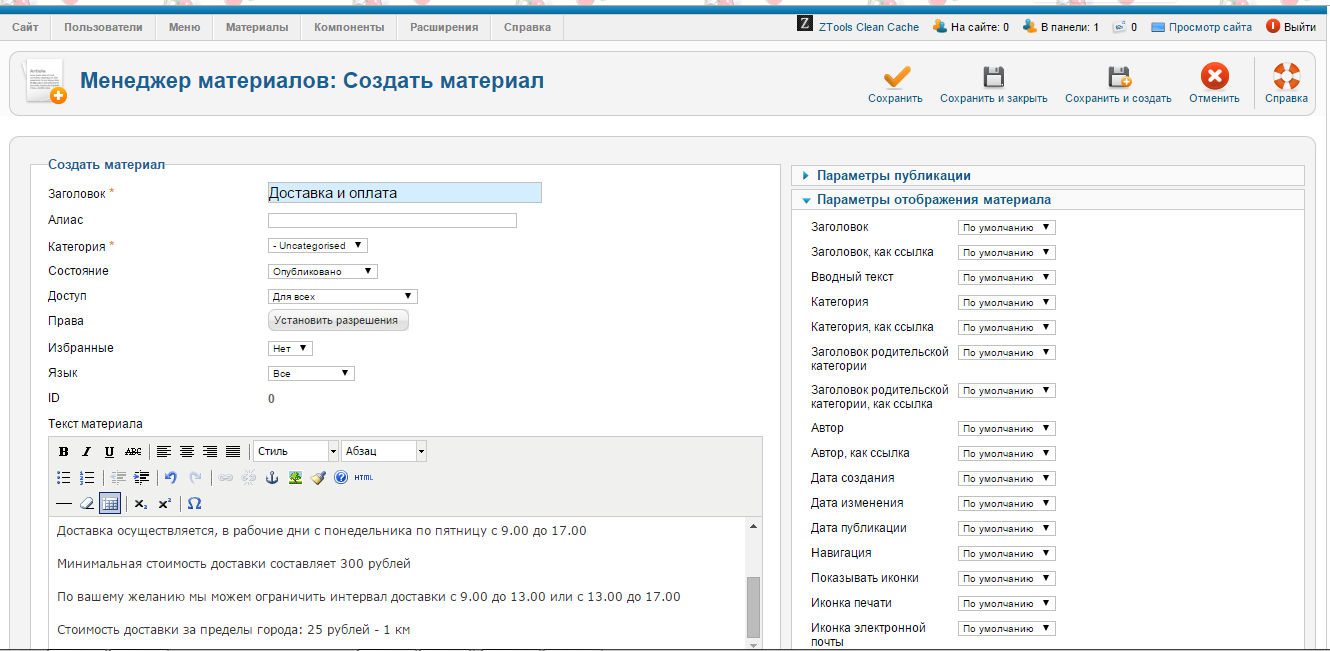Open the HTML source editor
The height and width of the screenshot is (651, 1330).
pos(364,478)
